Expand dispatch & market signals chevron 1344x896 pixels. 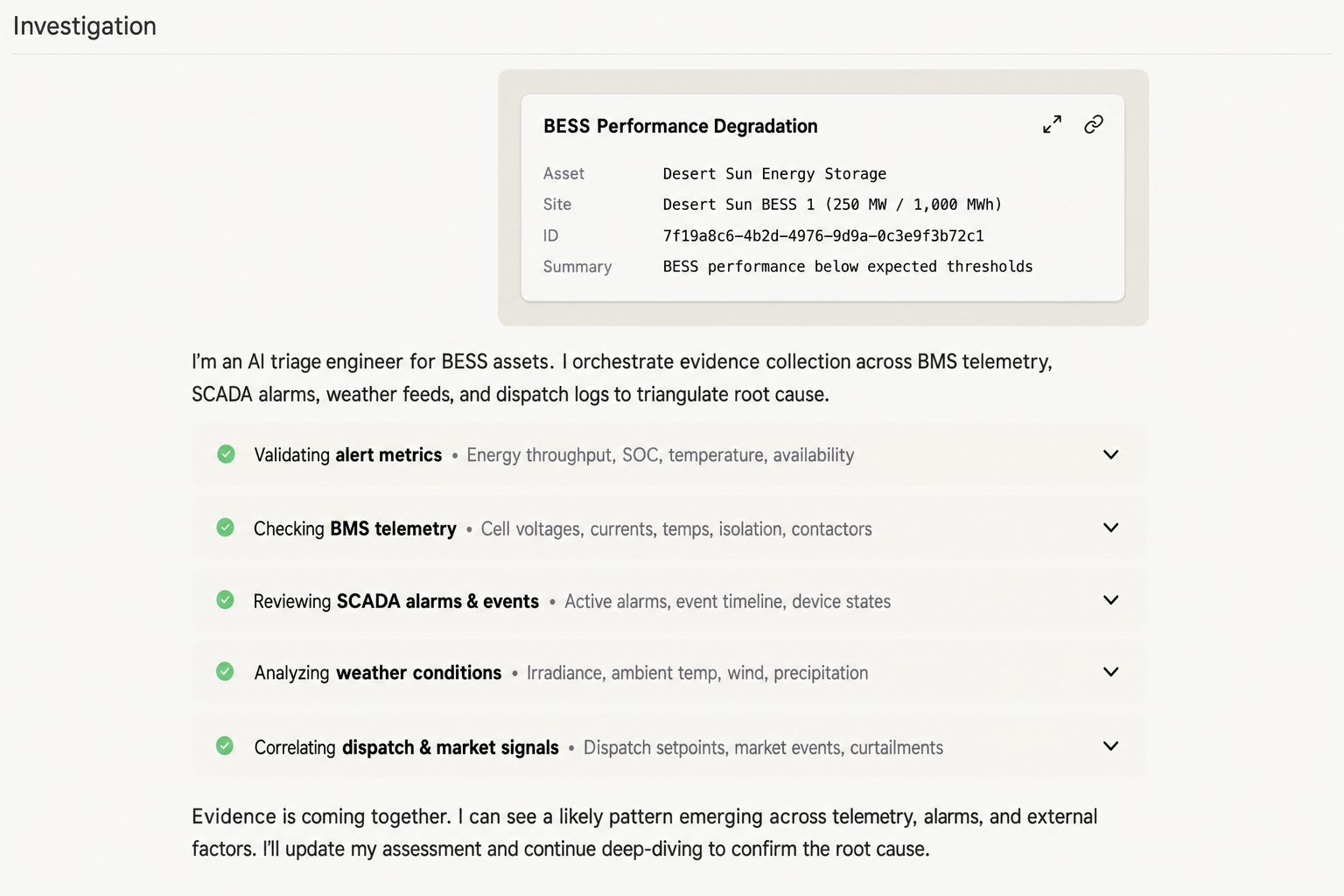(1110, 746)
